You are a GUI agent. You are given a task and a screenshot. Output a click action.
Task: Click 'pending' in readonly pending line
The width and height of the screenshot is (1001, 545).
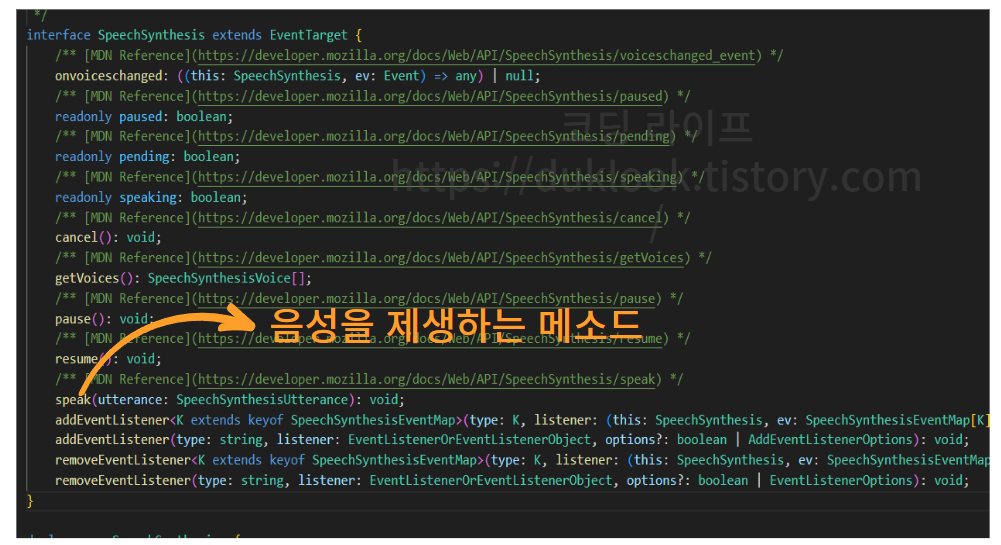[x=144, y=157]
